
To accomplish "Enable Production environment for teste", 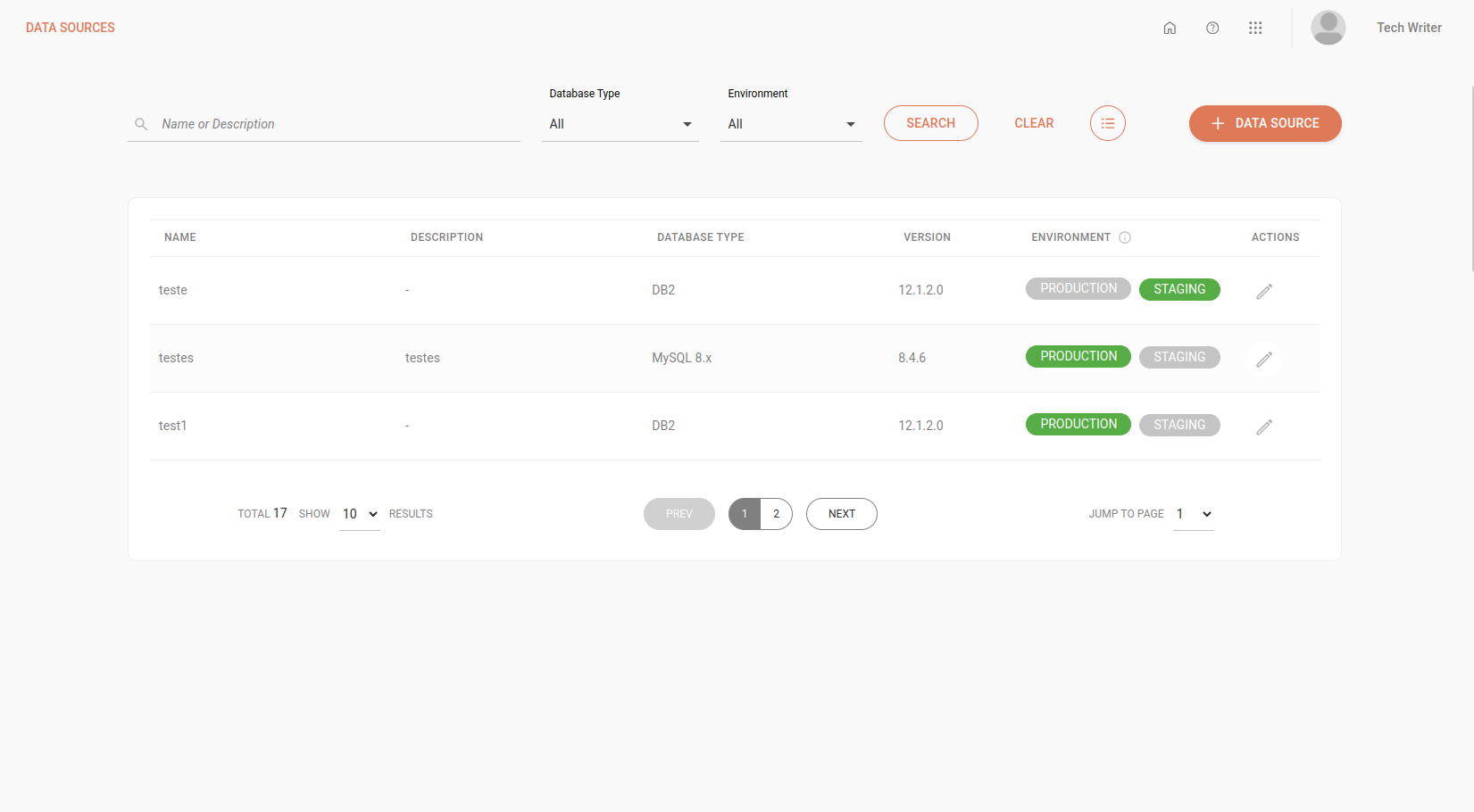I will (1078, 288).
